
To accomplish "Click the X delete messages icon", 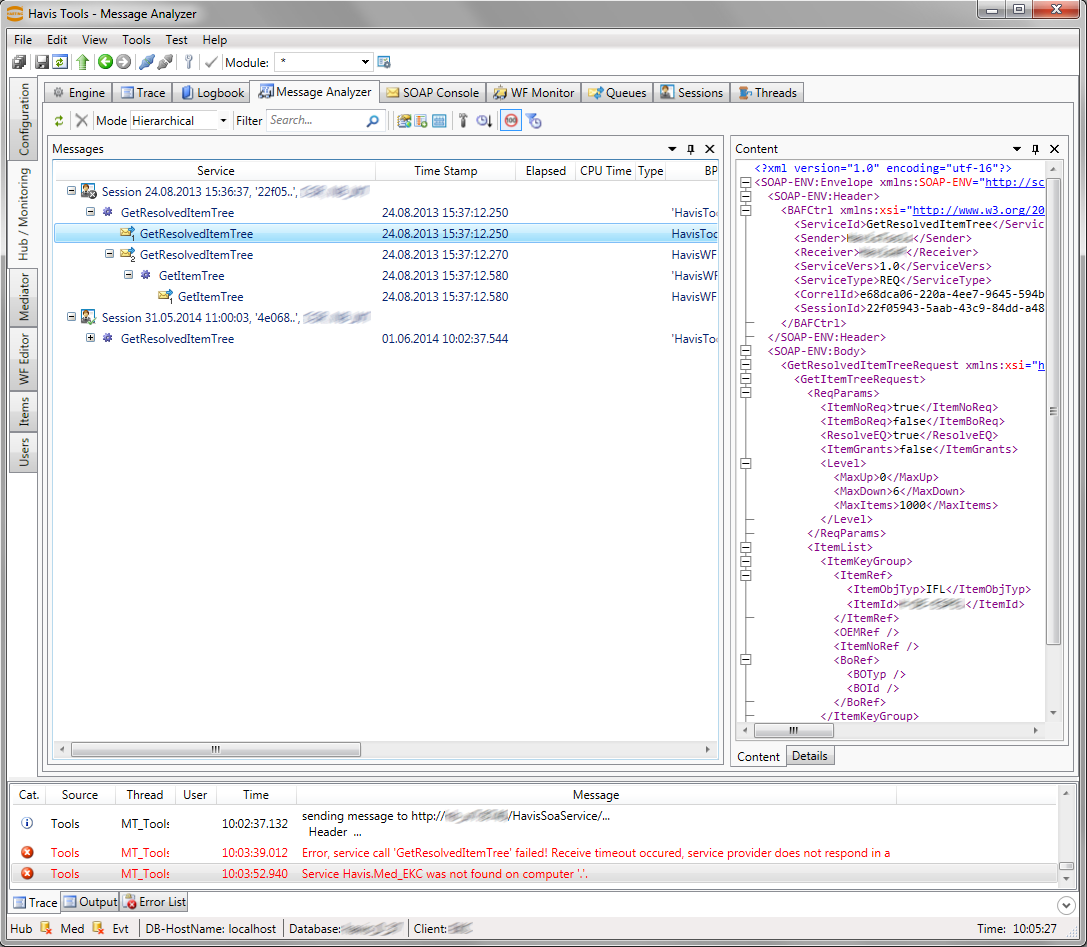I will coord(82,121).
